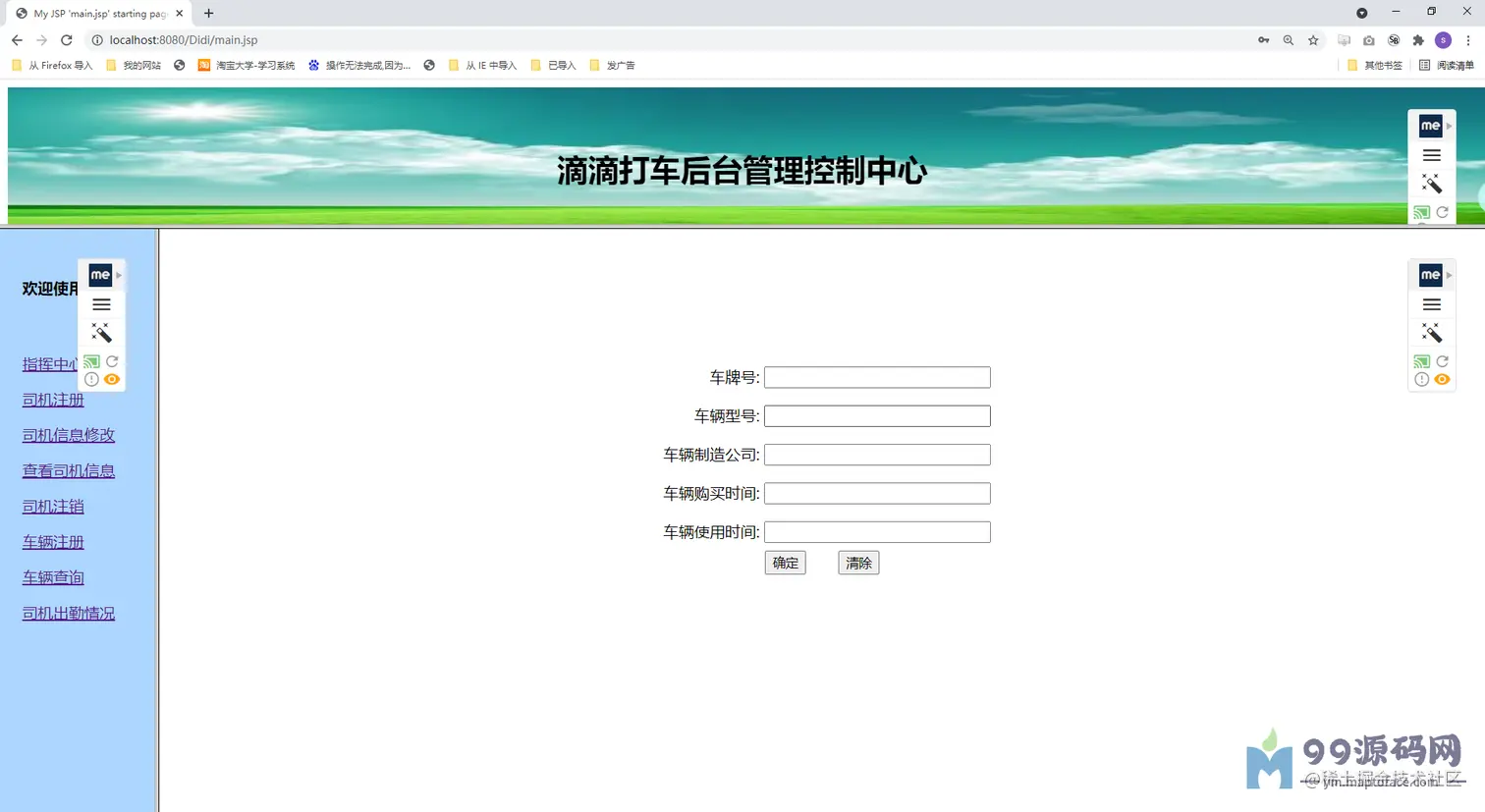
Task: Focus the '车辆制造公司' input field
Action: click(877, 455)
